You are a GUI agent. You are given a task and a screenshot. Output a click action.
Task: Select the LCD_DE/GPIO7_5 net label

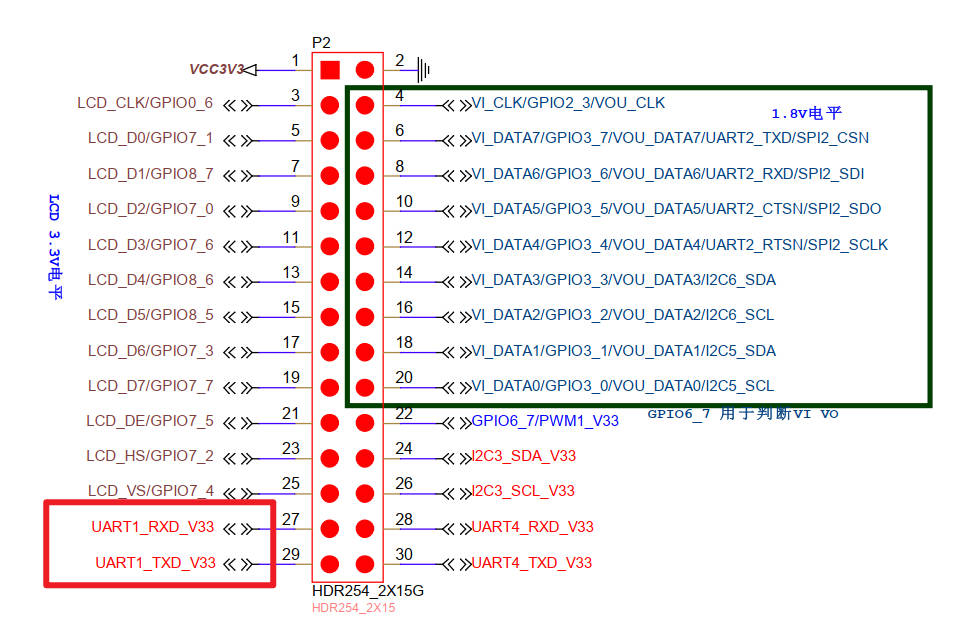(x=150, y=421)
